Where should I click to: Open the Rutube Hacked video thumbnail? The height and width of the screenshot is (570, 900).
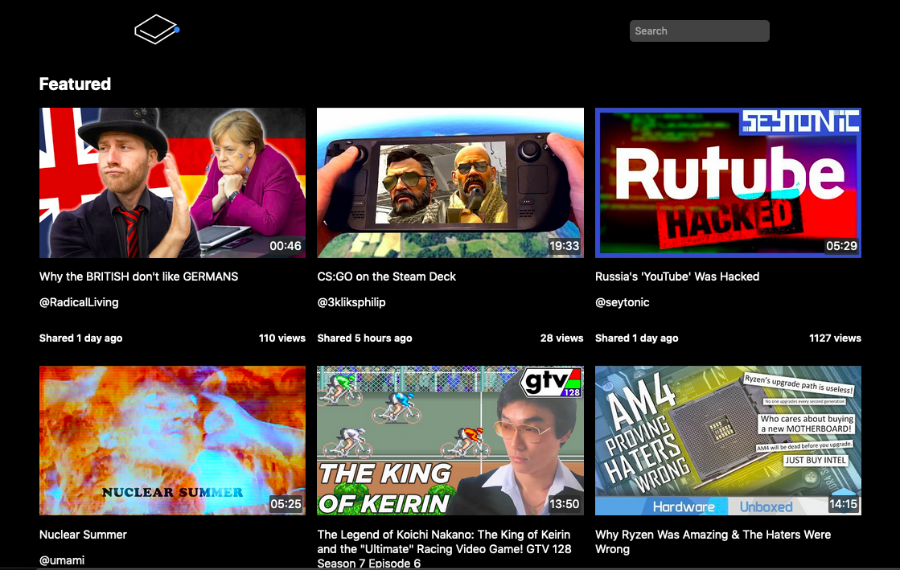[x=728, y=183]
